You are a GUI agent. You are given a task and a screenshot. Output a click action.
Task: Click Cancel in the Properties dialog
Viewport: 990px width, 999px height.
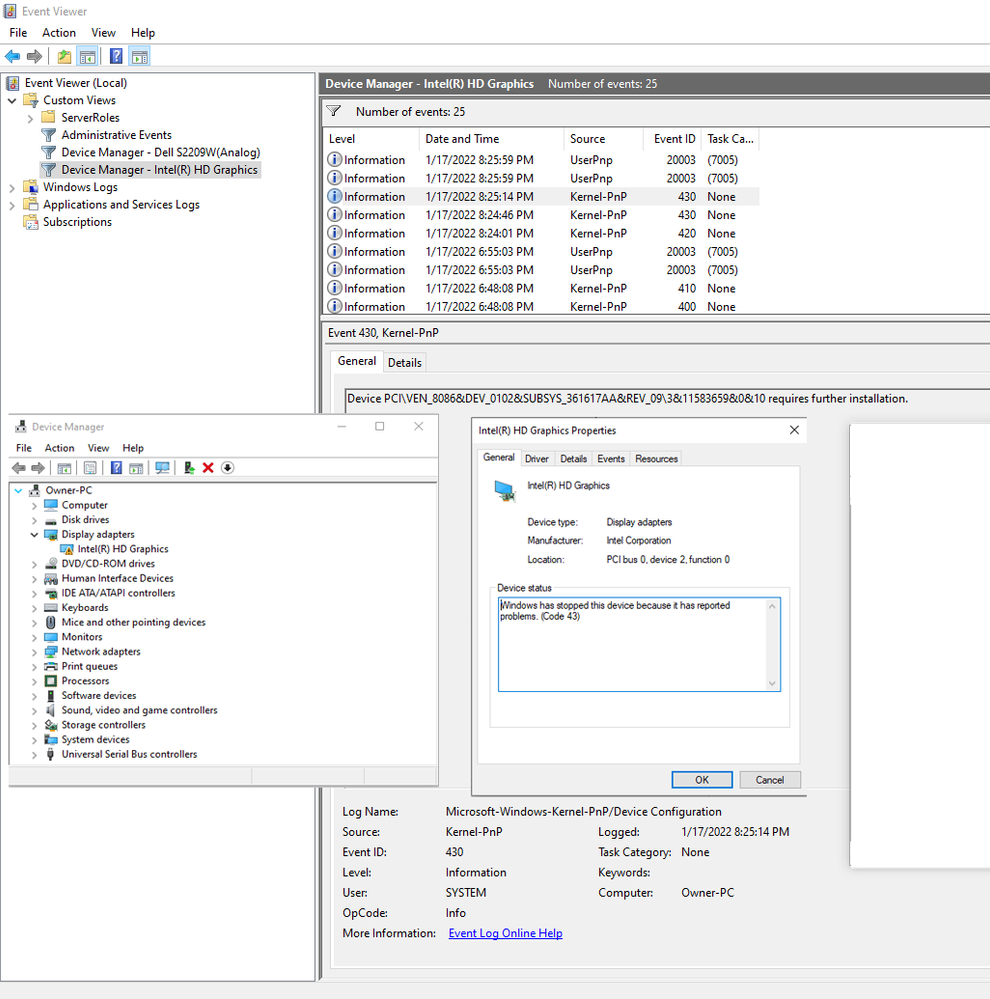[770, 780]
